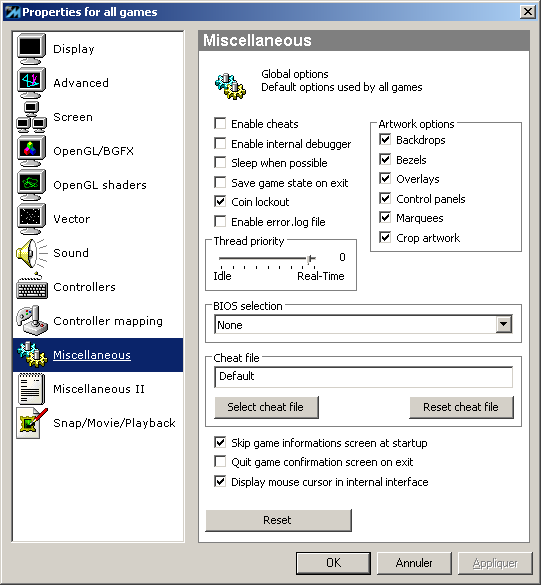Open the BIOS selection combo box showing None

363,325
